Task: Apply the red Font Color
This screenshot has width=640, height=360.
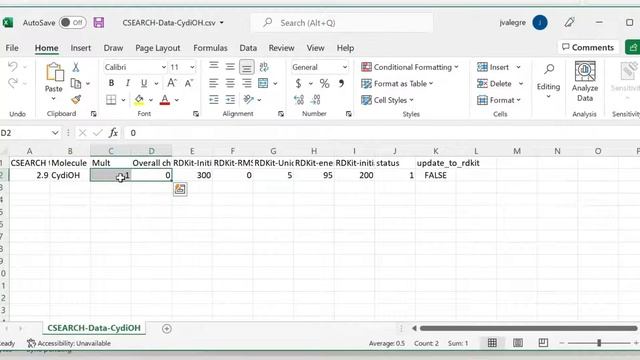Action: [x=165, y=100]
